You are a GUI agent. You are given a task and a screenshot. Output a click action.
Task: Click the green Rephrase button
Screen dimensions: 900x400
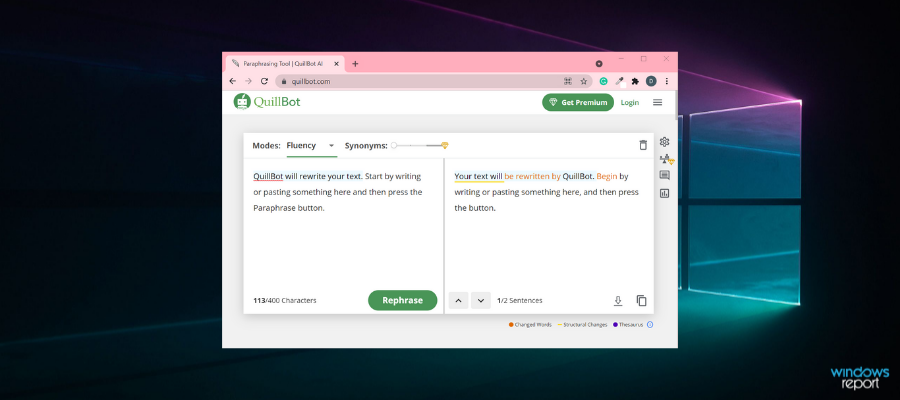402,300
